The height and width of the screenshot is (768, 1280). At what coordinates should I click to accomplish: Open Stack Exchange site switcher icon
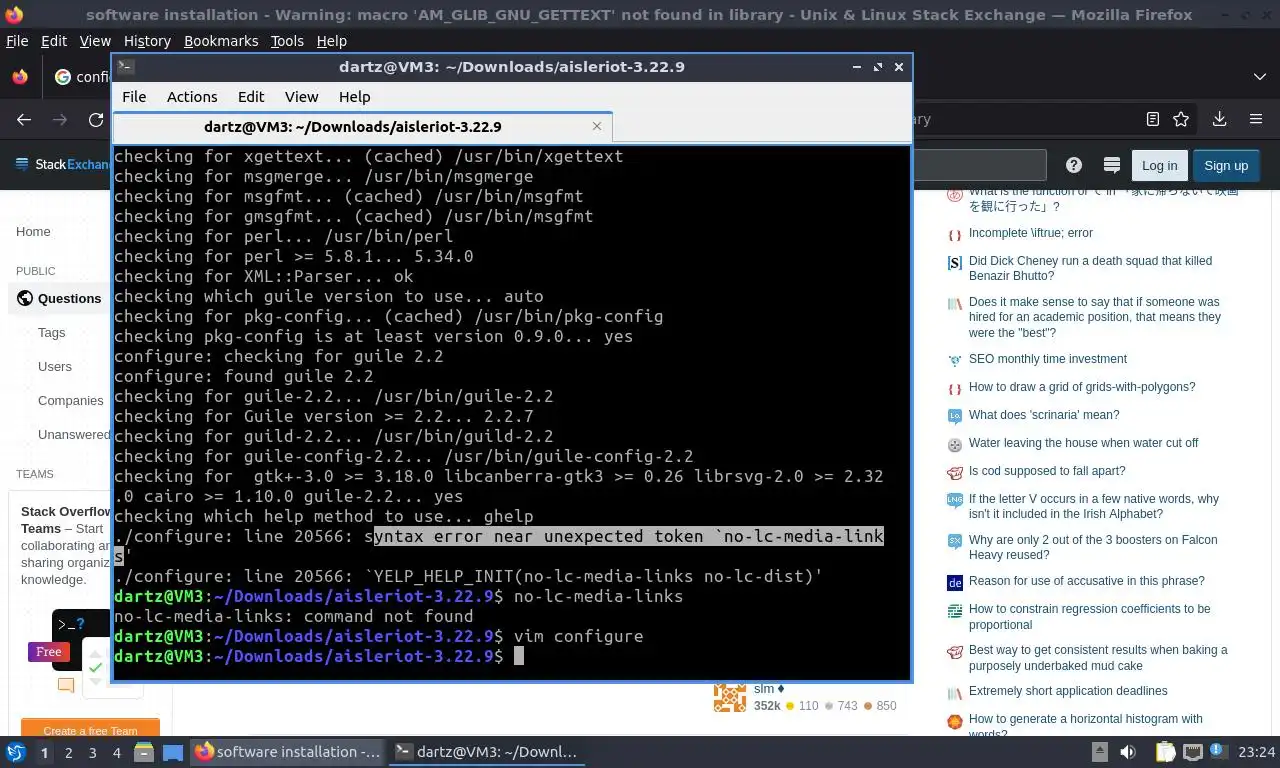tap(1111, 165)
